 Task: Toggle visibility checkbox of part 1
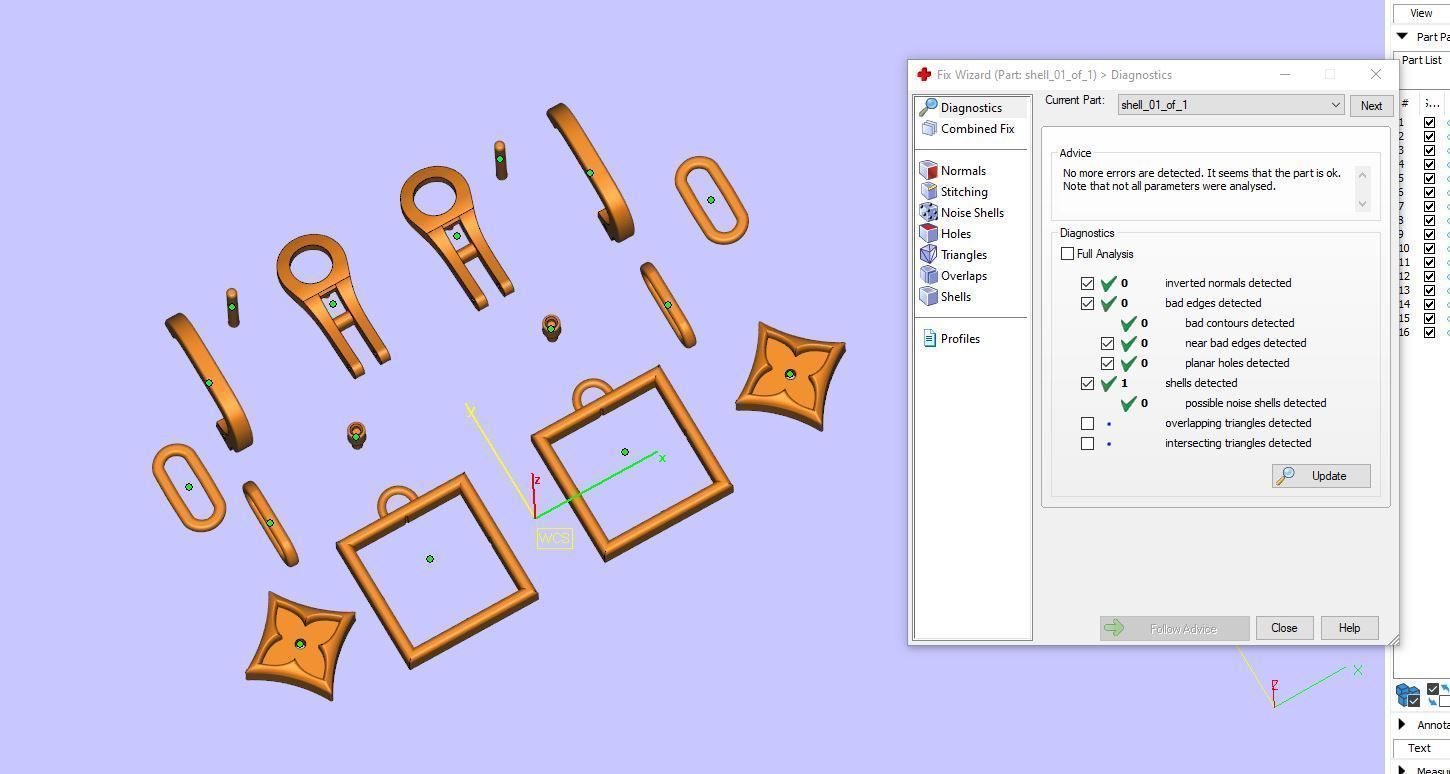click(1429, 123)
